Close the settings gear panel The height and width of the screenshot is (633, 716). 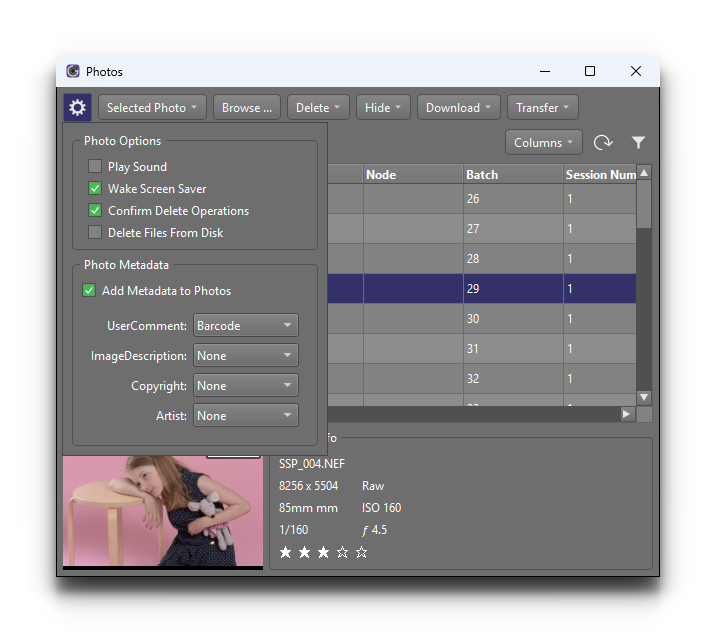(x=77, y=108)
